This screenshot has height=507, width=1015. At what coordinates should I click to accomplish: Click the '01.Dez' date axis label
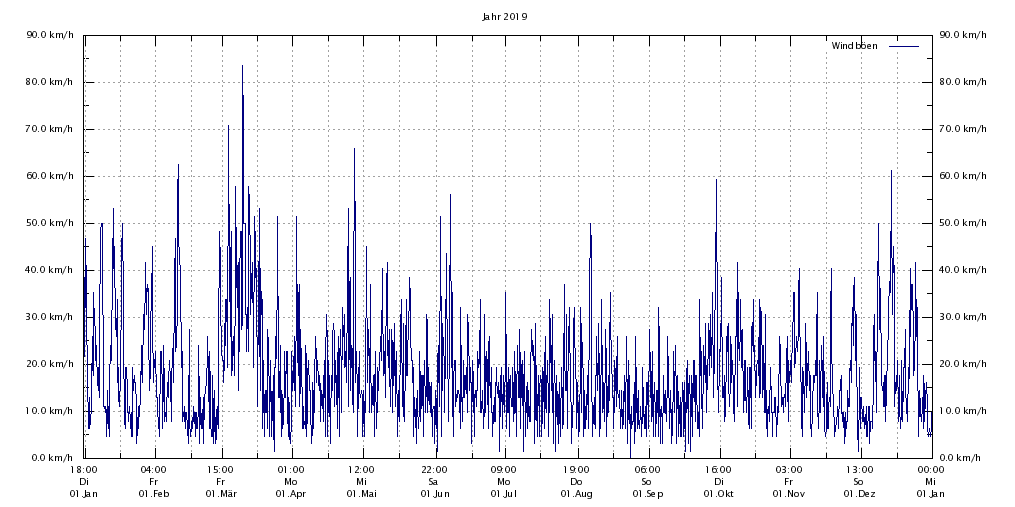click(x=859, y=494)
